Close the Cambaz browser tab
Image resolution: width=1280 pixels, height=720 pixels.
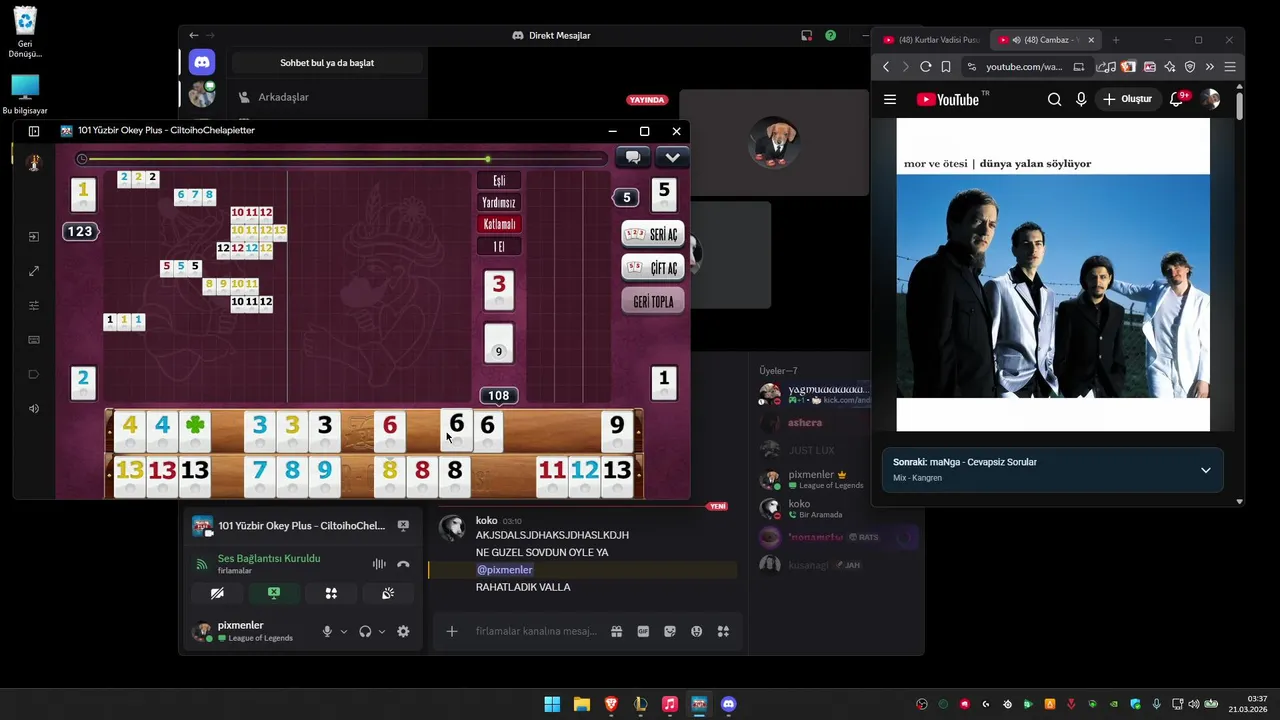[x=1091, y=40]
